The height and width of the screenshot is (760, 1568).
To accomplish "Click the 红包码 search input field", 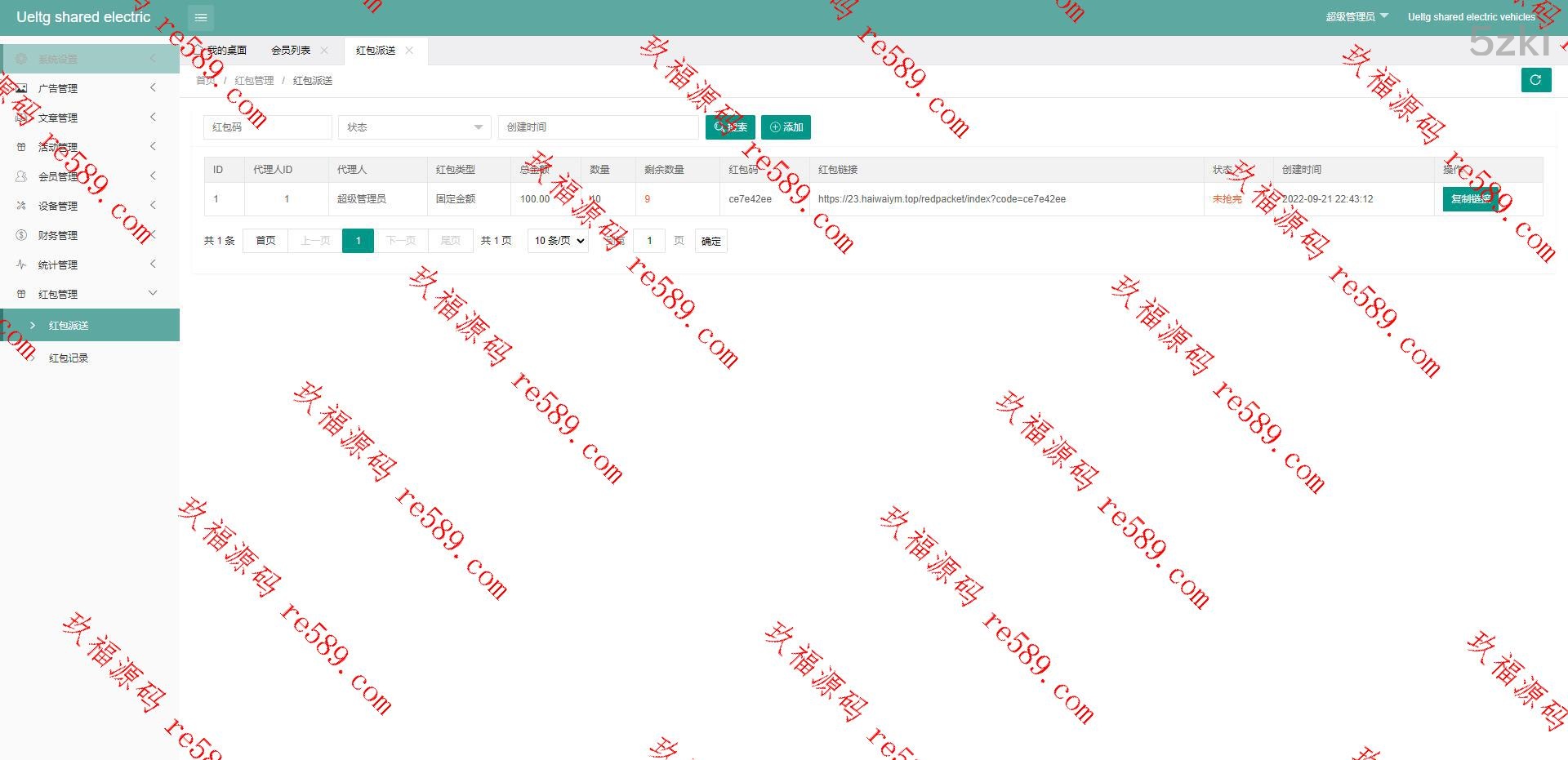I will (x=267, y=127).
